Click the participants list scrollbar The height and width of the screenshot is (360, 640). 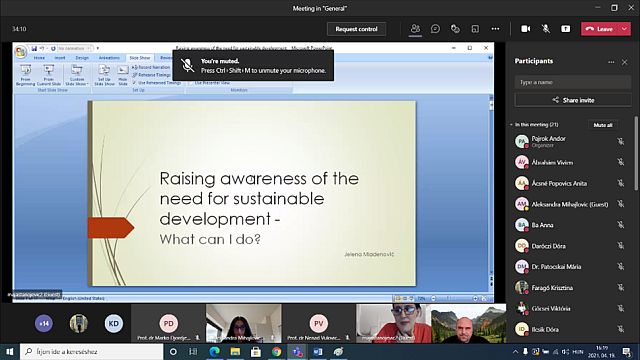(636, 153)
